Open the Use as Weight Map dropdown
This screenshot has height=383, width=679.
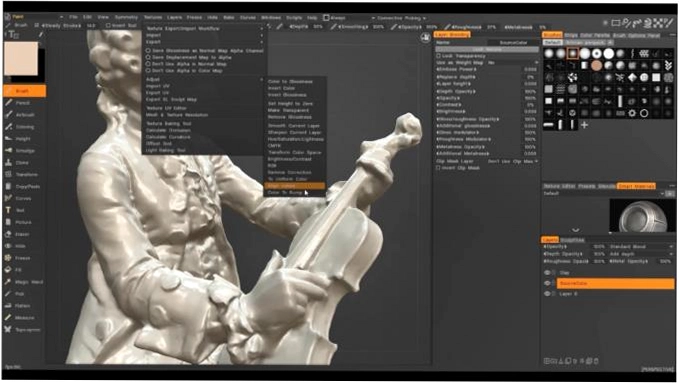coord(513,63)
